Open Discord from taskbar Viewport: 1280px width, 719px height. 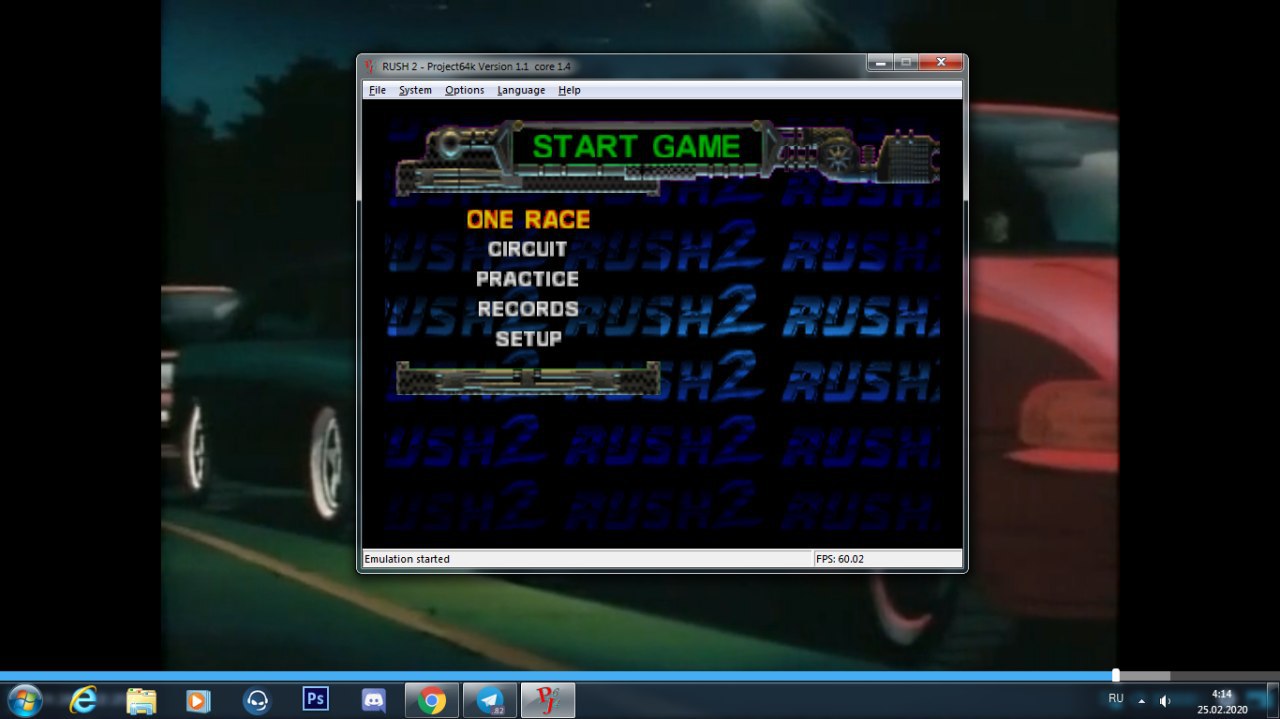(x=374, y=700)
